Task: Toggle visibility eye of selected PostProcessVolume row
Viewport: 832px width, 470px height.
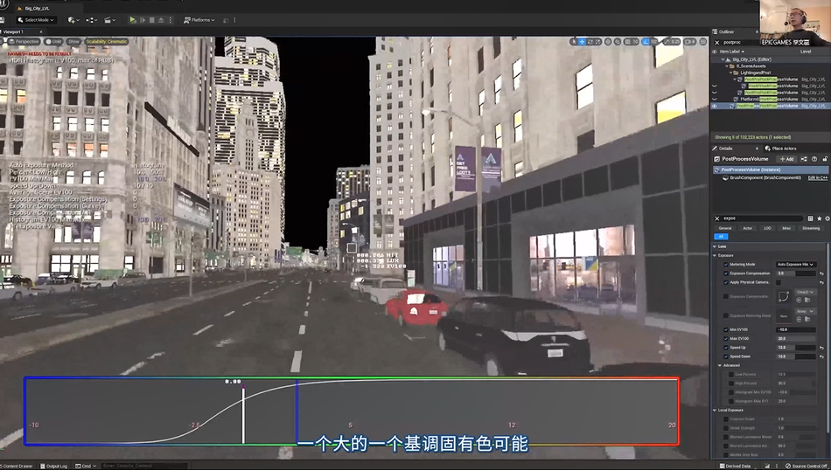Action: click(714, 106)
